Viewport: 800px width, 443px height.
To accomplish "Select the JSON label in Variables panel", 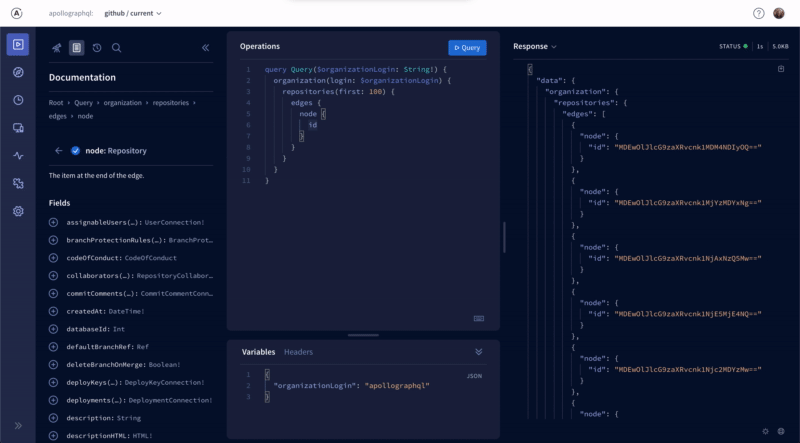I will (474, 376).
